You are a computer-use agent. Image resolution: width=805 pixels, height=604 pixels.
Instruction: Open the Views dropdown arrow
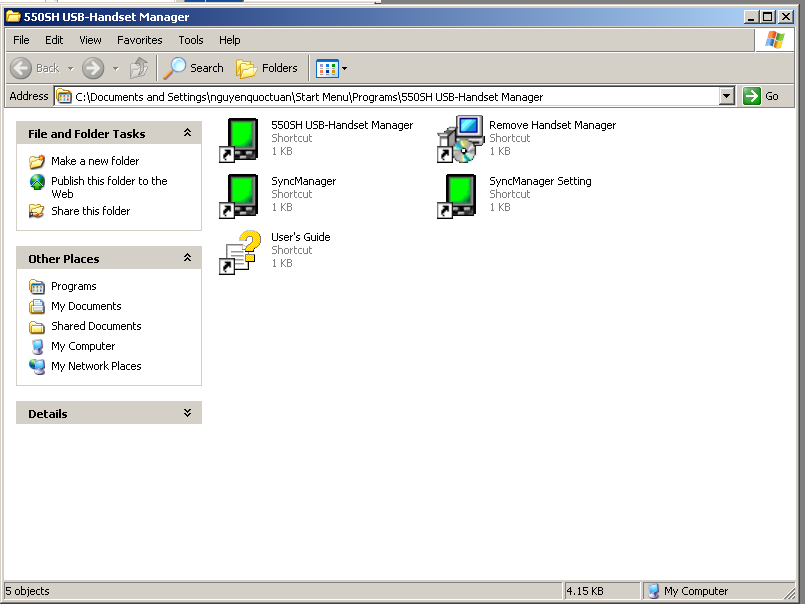click(344, 68)
